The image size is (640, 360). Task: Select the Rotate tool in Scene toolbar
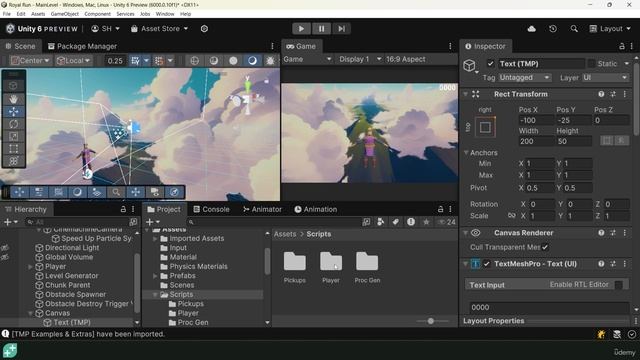(13, 124)
